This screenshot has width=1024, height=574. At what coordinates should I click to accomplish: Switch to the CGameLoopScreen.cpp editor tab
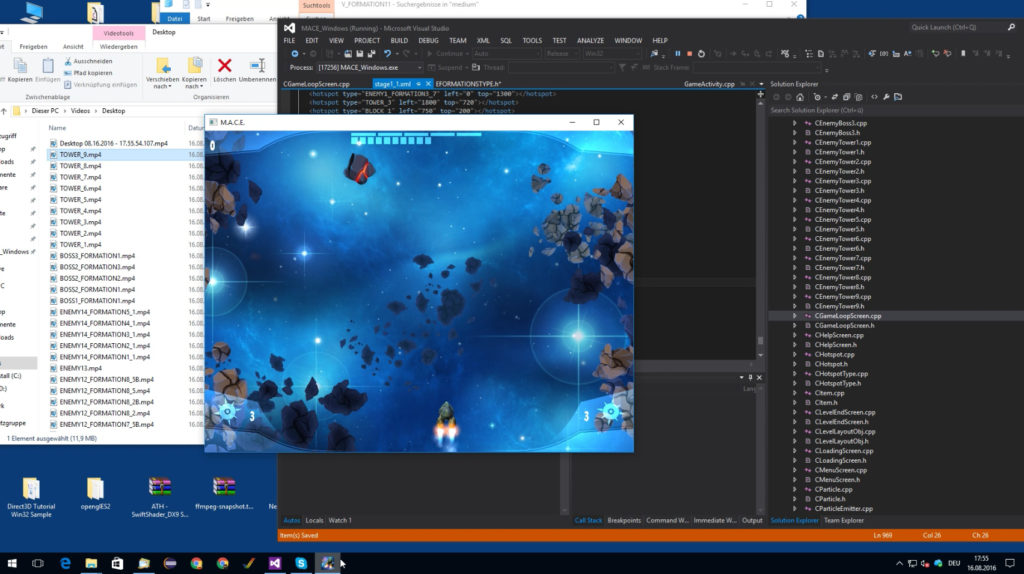pyautogui.click(x=317, y=84)
